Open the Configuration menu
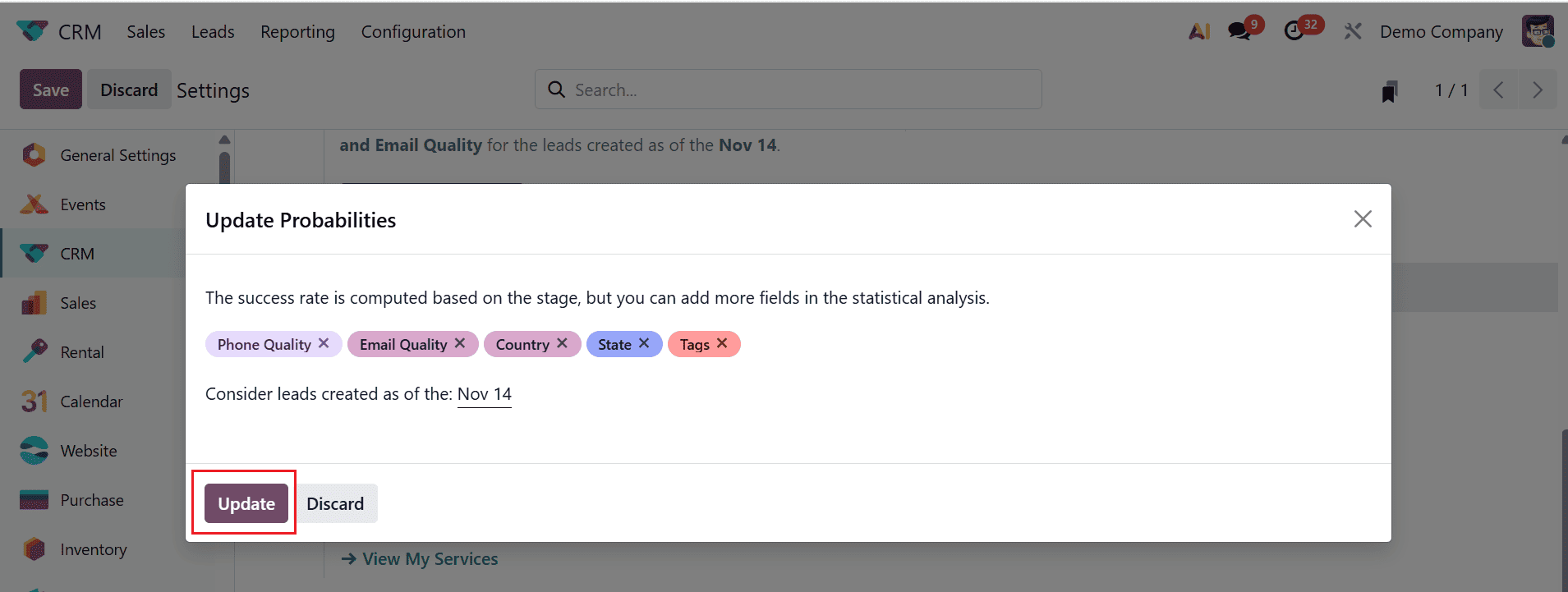The width and height of the screenshot is (1568, 592). (413, 31)
